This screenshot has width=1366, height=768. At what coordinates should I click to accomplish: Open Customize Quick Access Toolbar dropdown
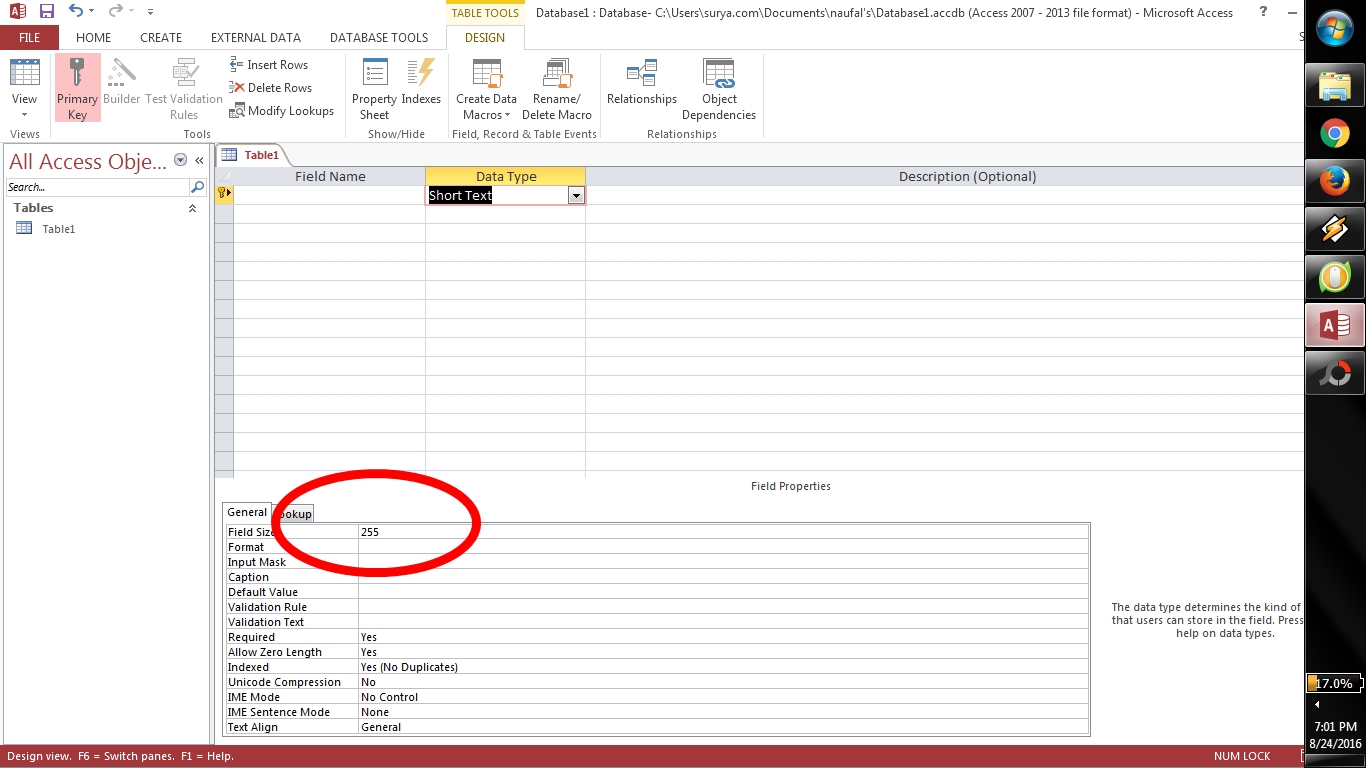click(x=150, y=12)
